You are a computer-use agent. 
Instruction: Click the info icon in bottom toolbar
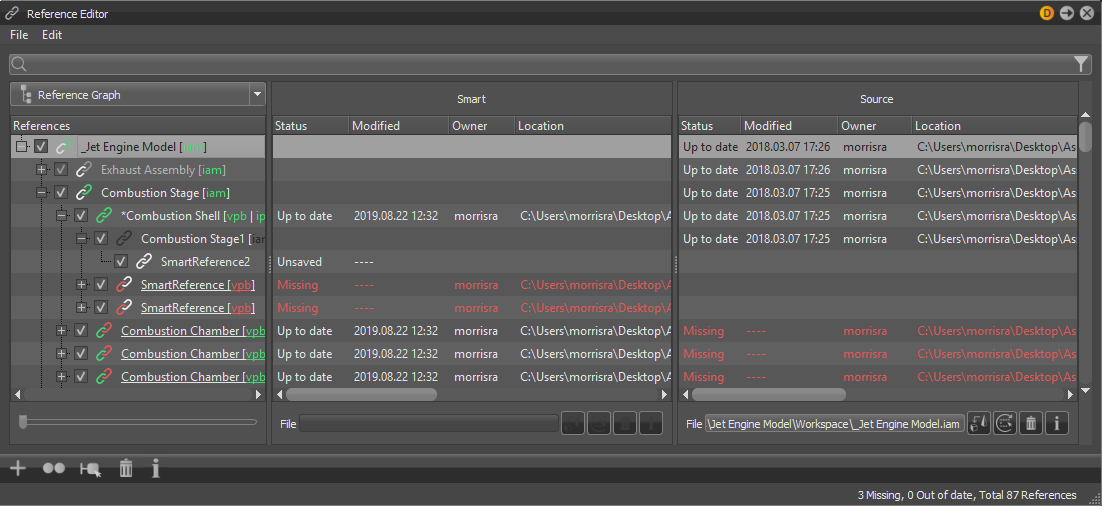coord(155,468)
